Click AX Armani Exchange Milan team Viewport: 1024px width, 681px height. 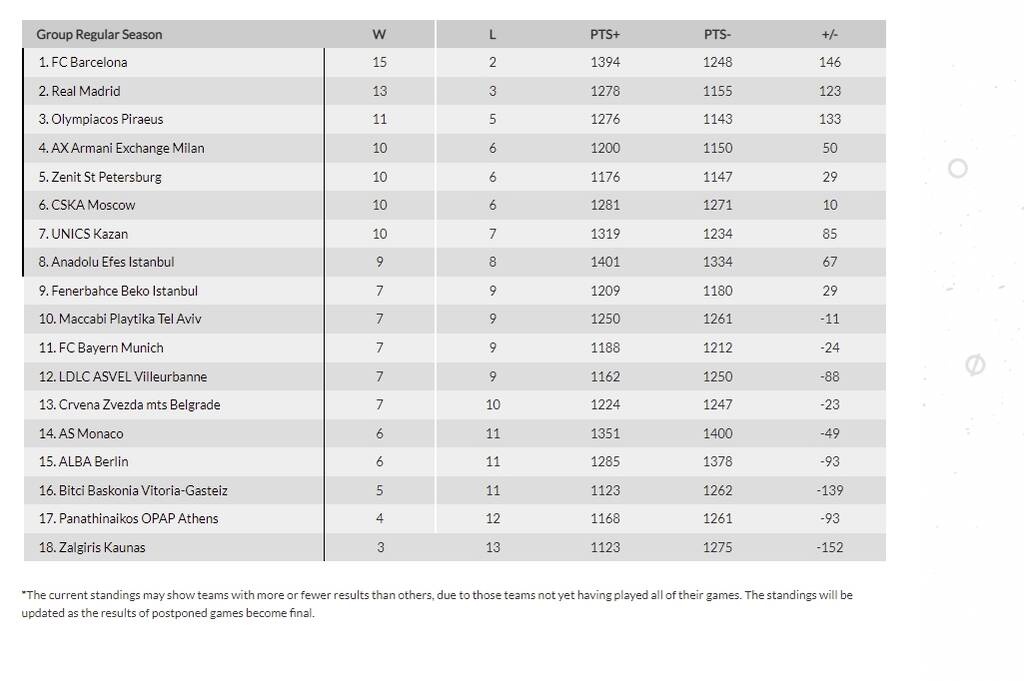pos(121,148)
